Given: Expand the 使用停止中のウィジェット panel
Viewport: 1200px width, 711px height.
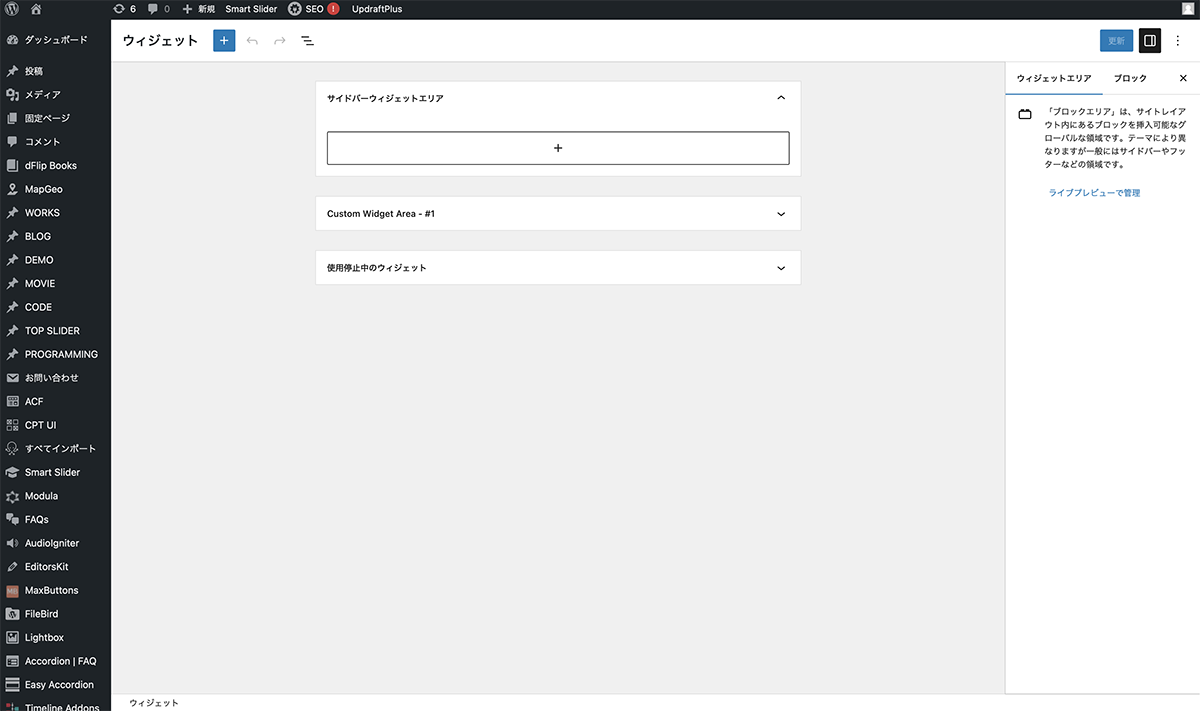Looking at the screenshot, I should (x=781, y=268).
